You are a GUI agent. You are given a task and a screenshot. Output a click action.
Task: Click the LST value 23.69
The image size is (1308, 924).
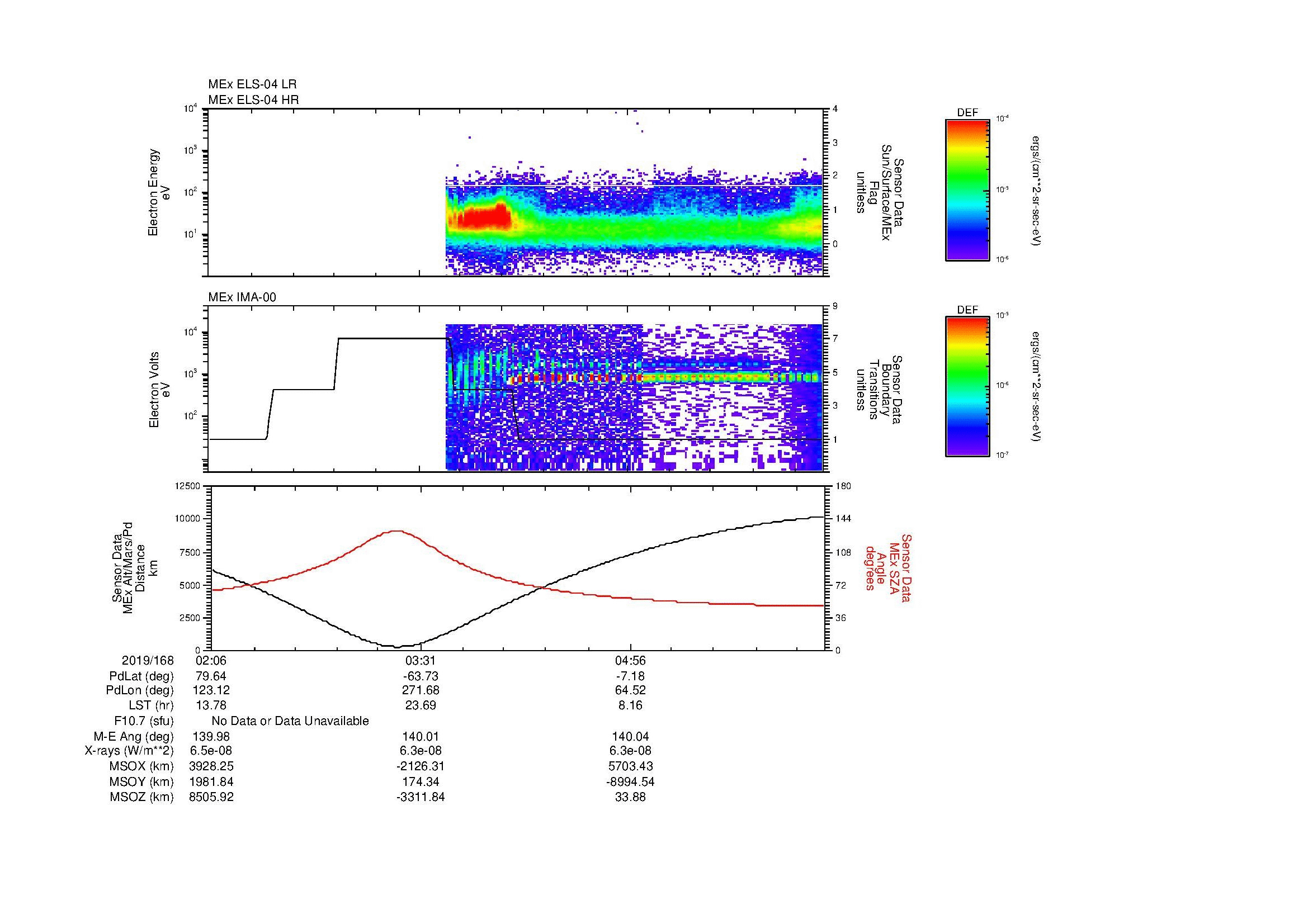pos(421,706)
